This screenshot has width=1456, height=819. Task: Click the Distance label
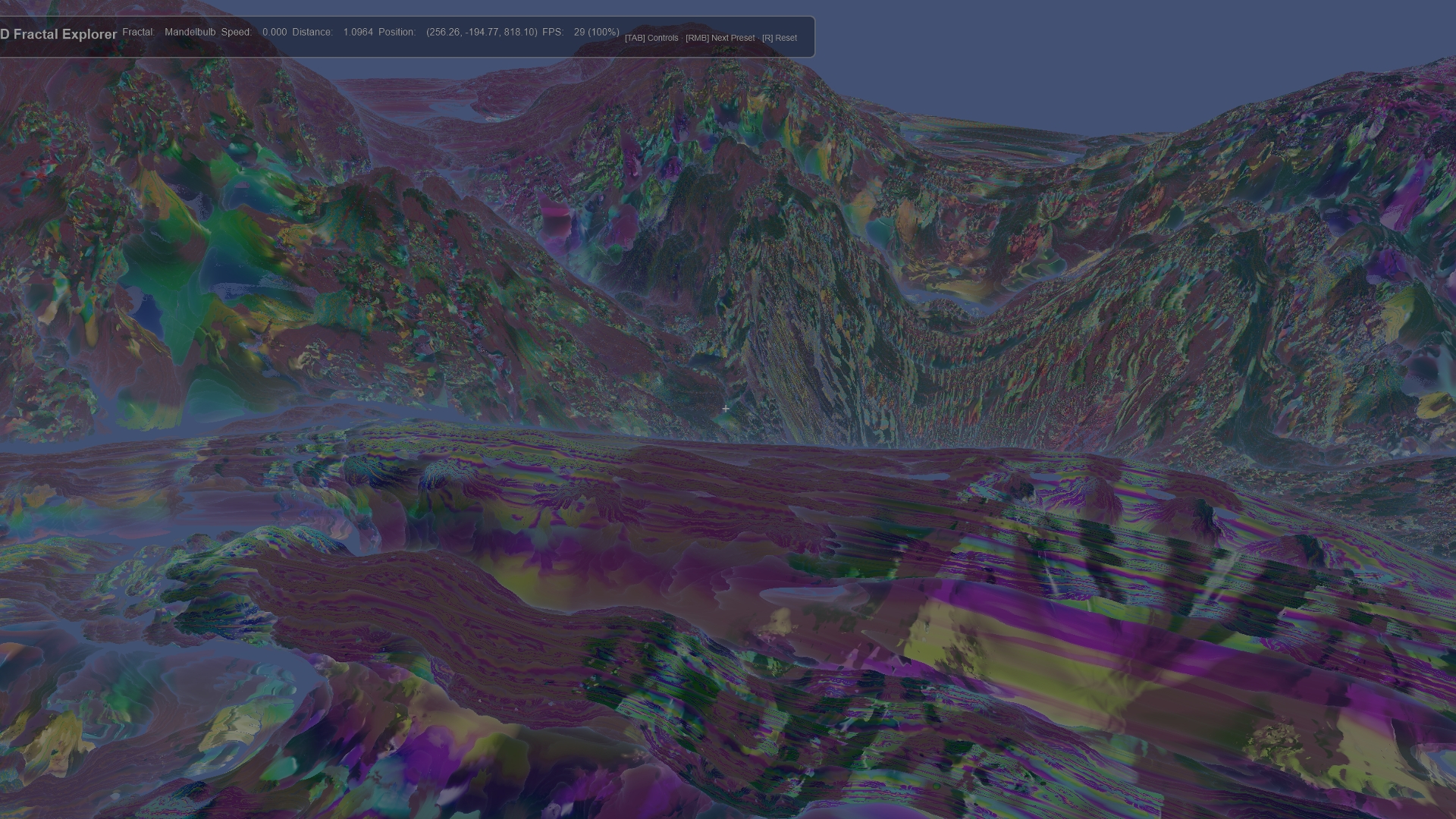[312, 32]
